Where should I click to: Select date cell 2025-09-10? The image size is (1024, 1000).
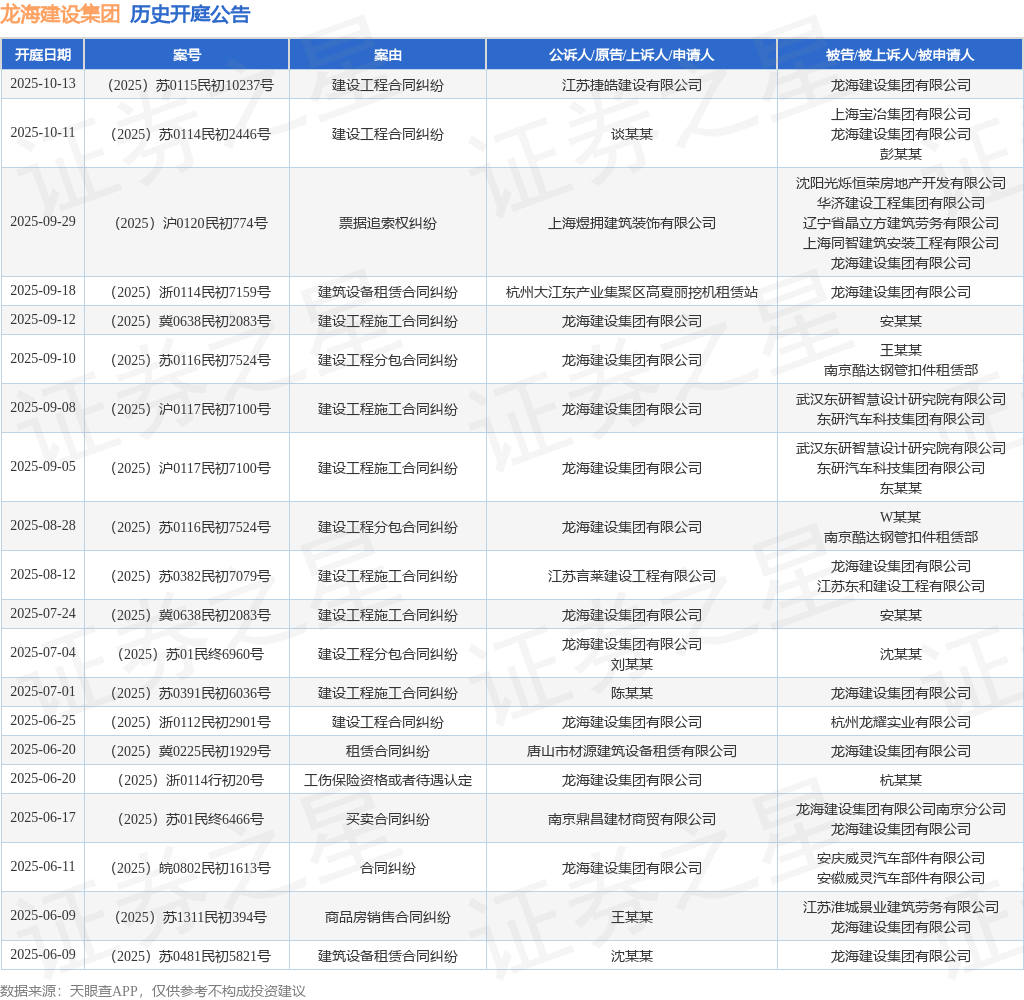pos(42,359)
